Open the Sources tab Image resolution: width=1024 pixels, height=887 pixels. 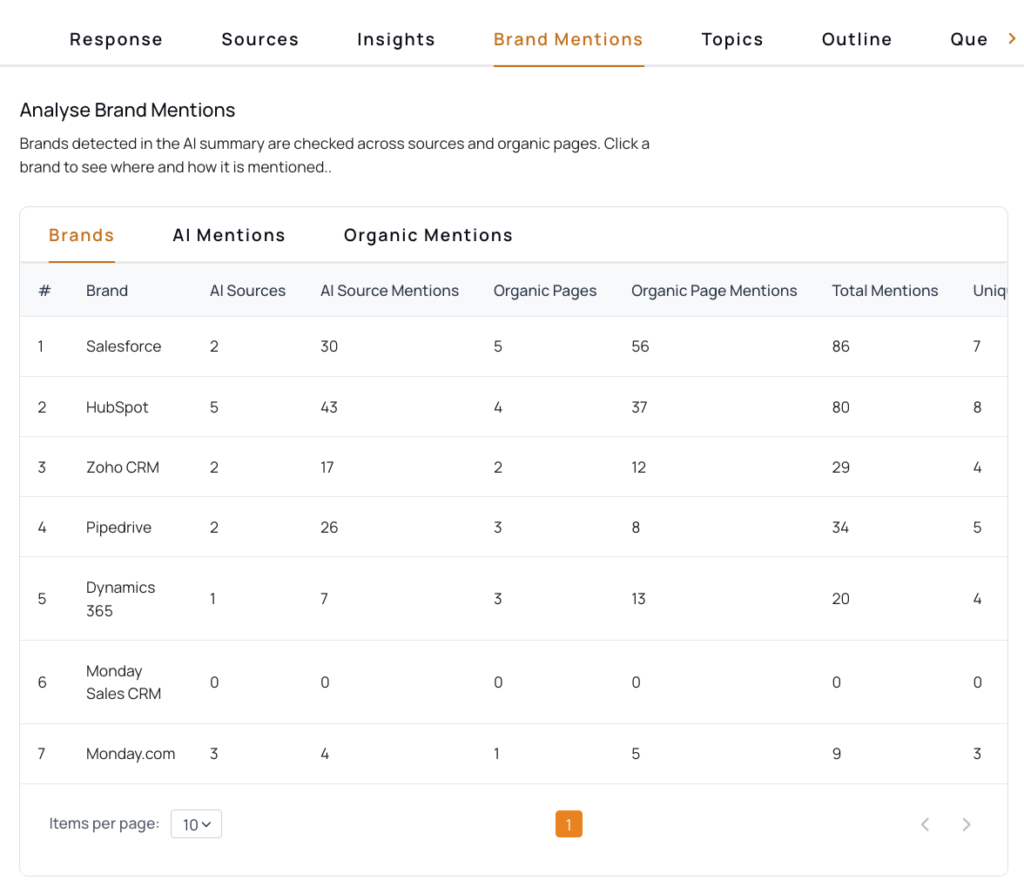260,40
